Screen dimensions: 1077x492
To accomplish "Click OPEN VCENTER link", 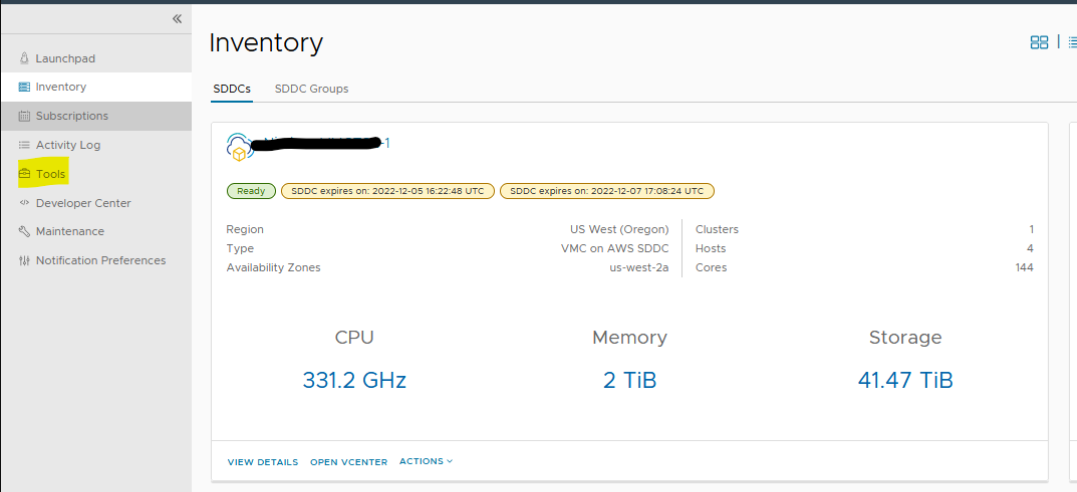I will 348,462.
